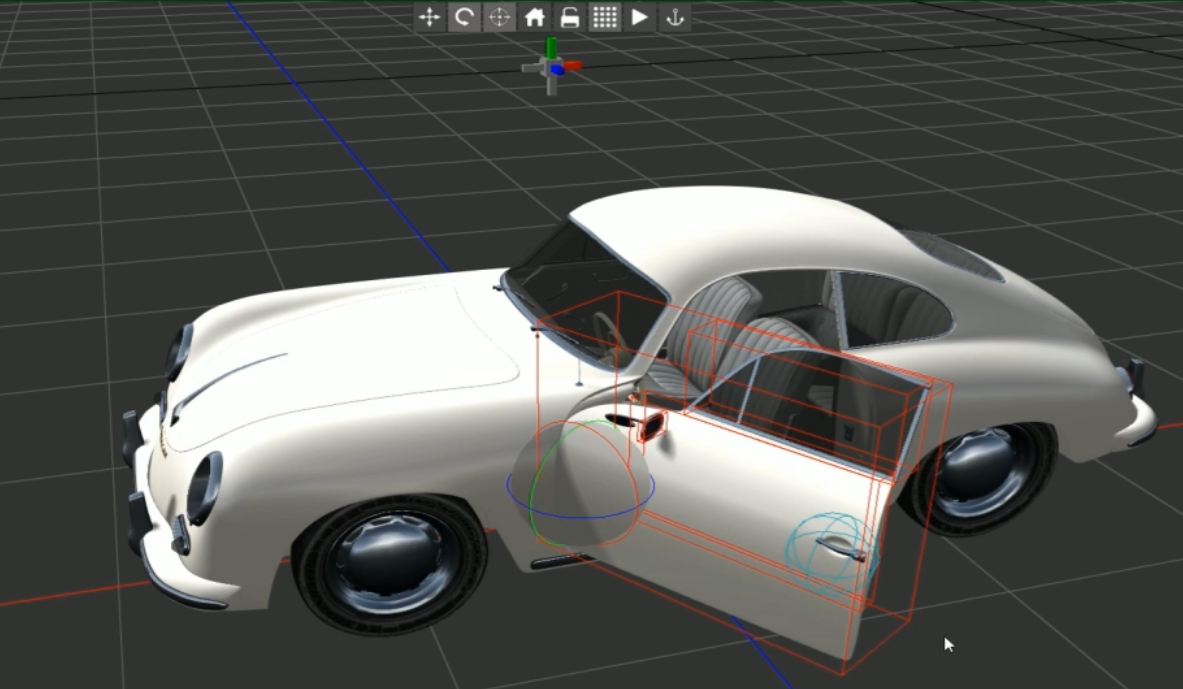Select the car's front wheel

[390, 564]
